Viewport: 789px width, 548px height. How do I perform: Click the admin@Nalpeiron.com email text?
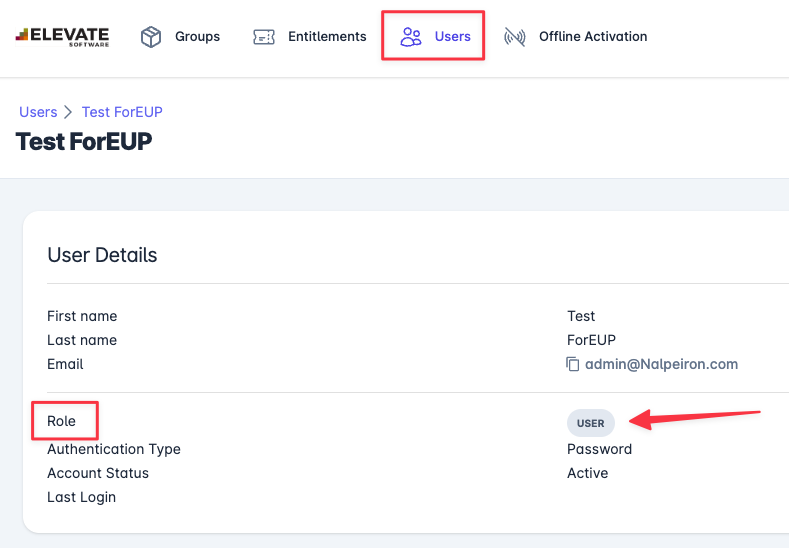coord(662,364)
